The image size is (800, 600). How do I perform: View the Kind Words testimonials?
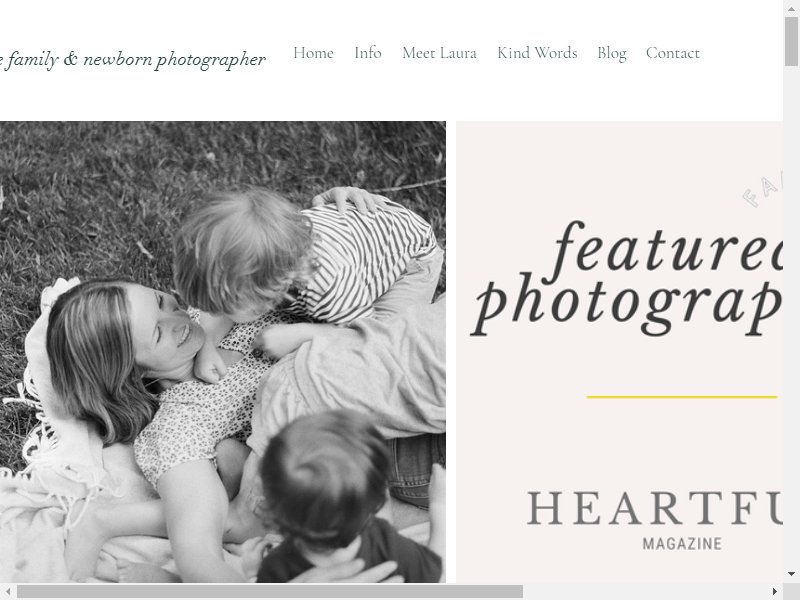(537, 53)
